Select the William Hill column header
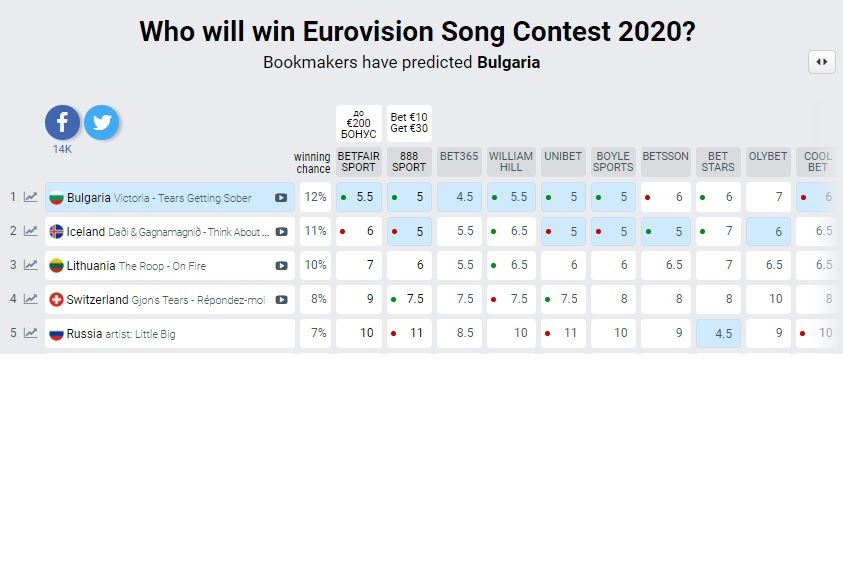Viewport: 843px width, 561px height. [x=511, y=162]
